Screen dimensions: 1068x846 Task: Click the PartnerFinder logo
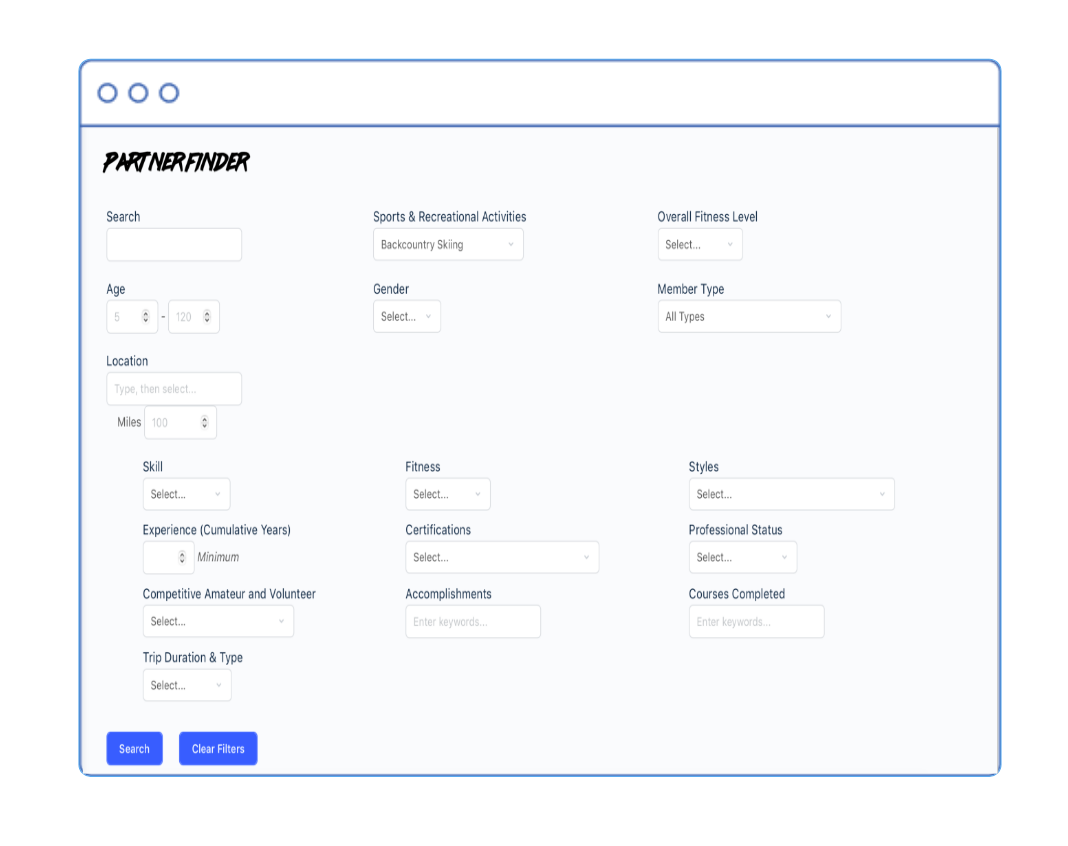tap(176, 162)
